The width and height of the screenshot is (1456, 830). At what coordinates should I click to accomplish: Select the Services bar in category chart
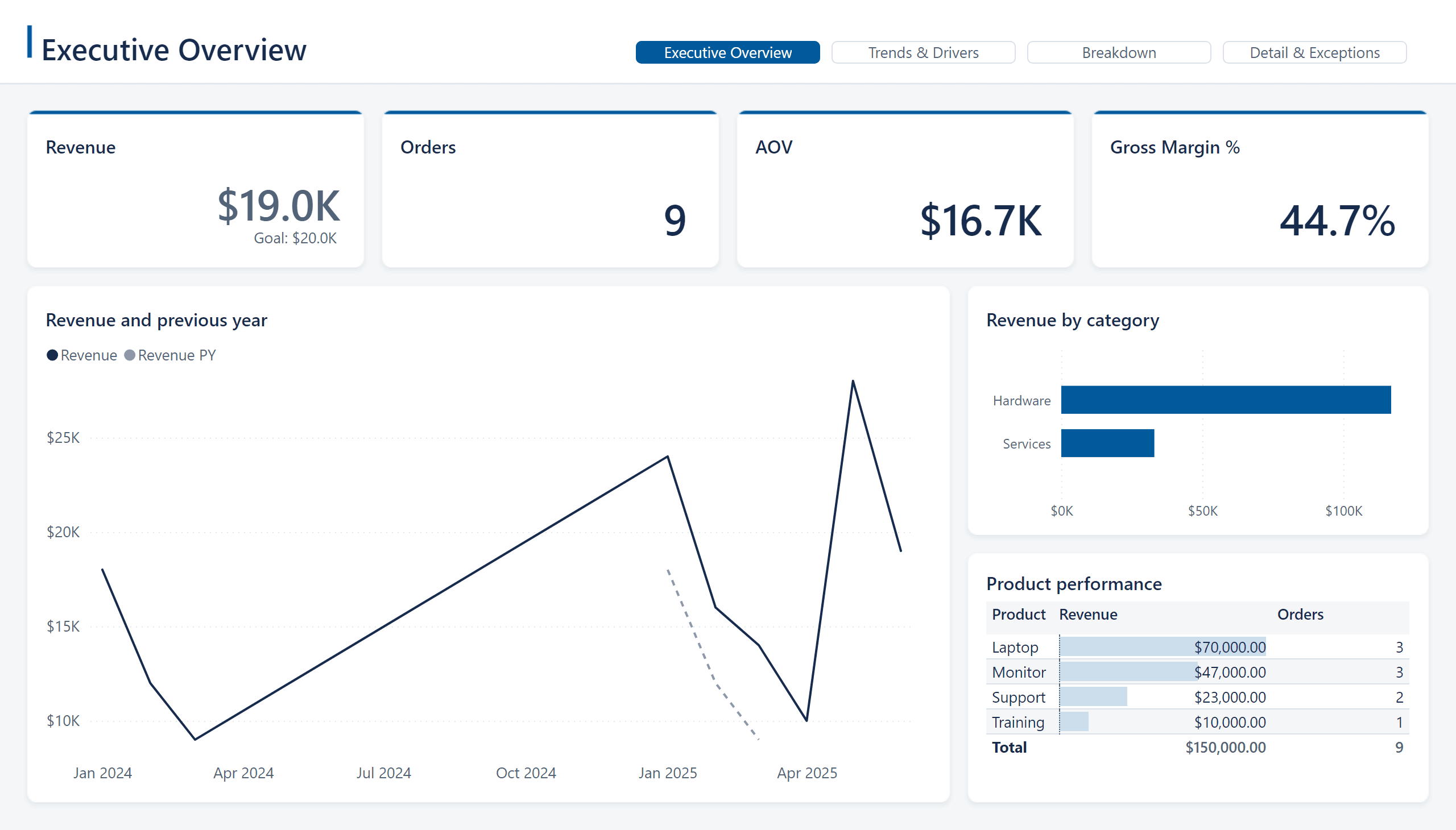[x=1107, y=443]
